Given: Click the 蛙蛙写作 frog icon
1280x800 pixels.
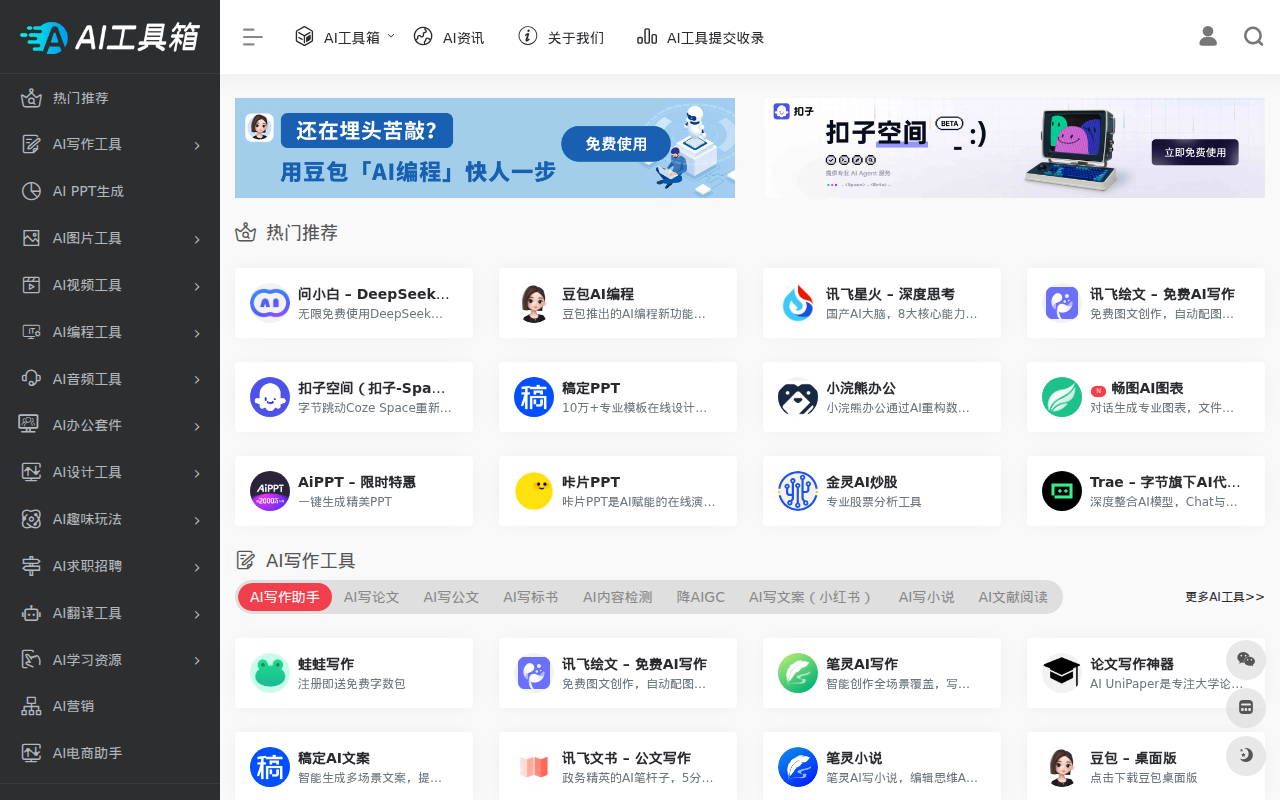Looking at the screenshot, I should (x=270, y=673).
